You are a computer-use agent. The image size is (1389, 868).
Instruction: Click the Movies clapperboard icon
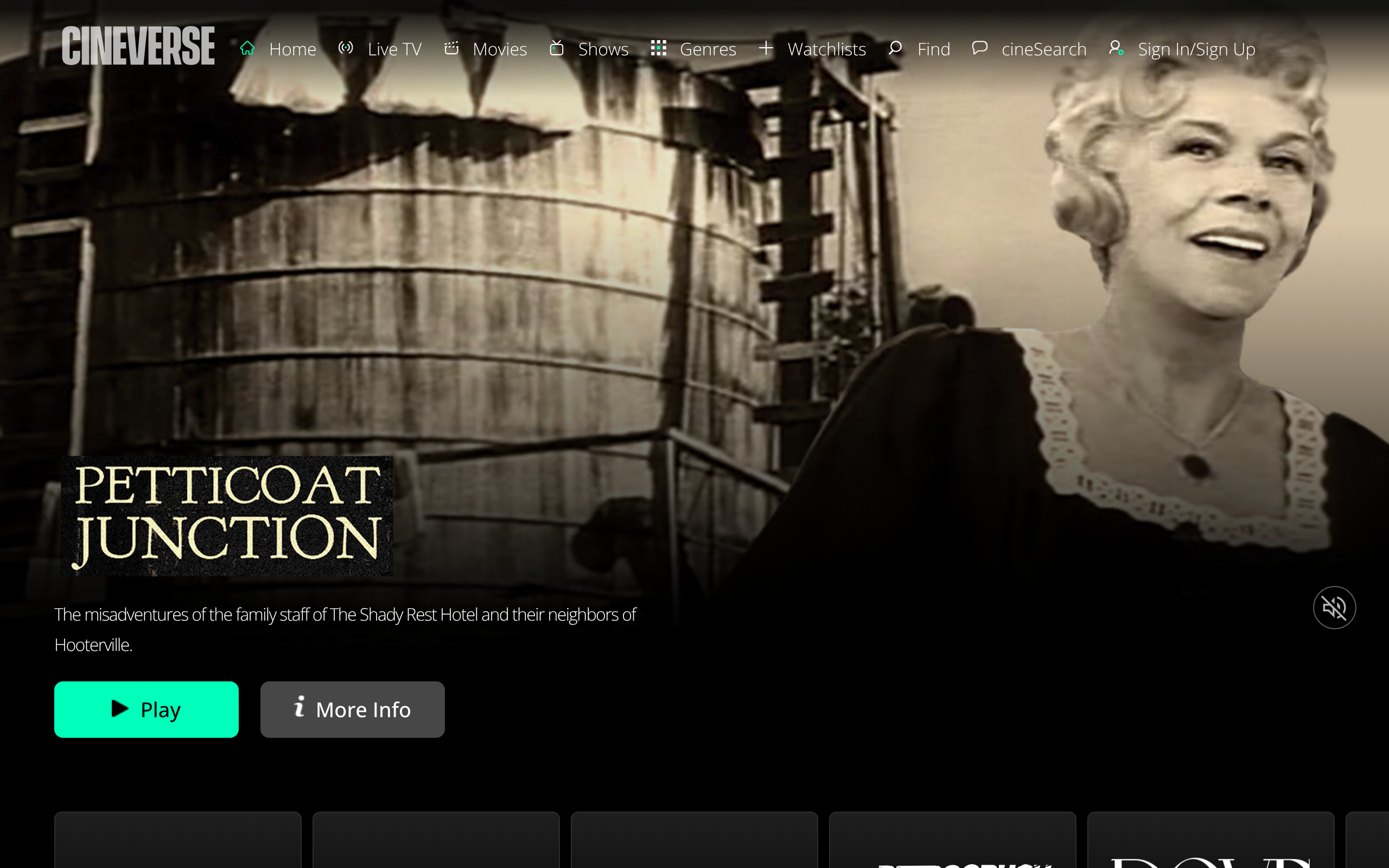coord(451,48)
